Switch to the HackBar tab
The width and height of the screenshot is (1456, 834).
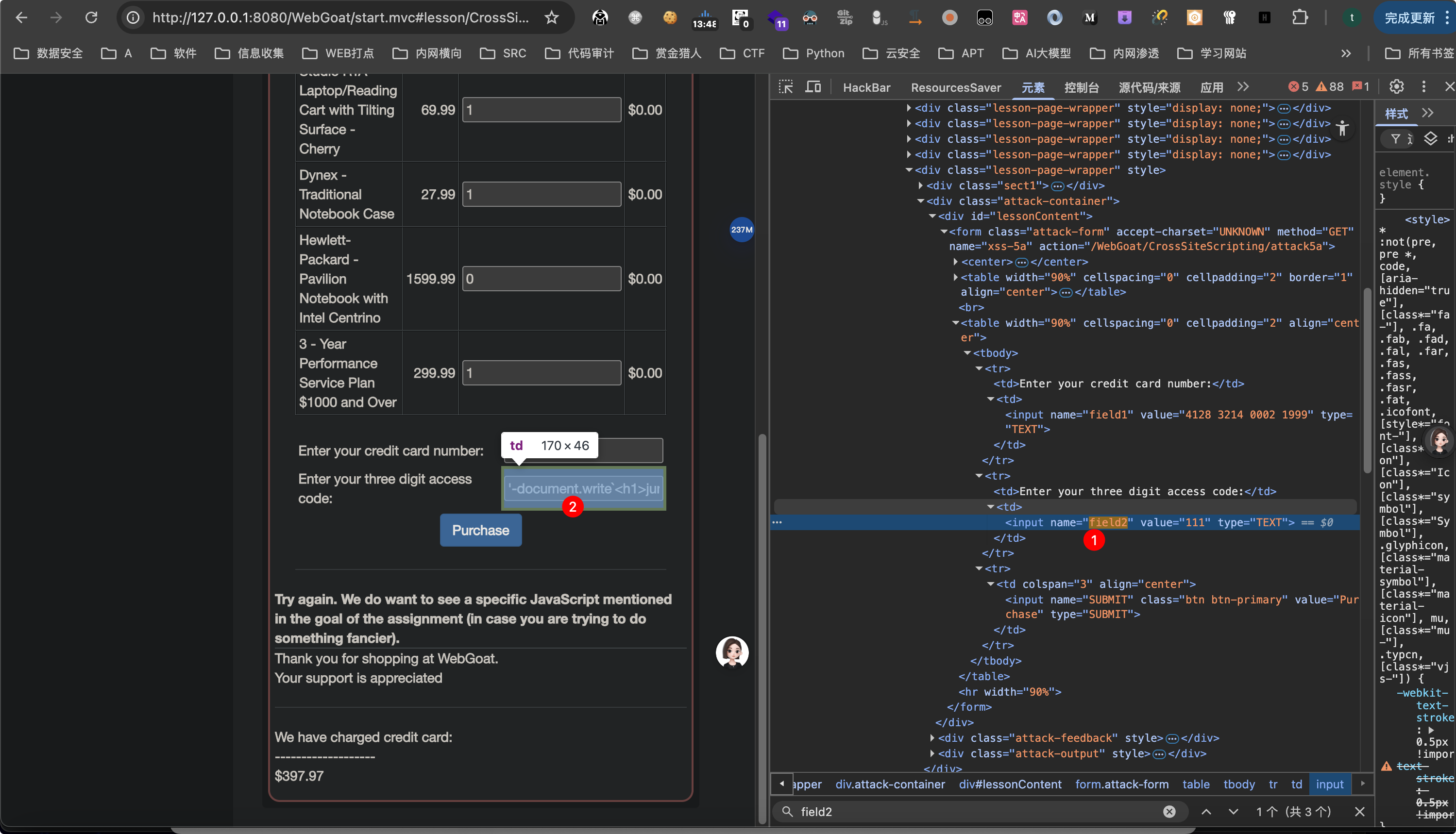(x=866, y=88)
